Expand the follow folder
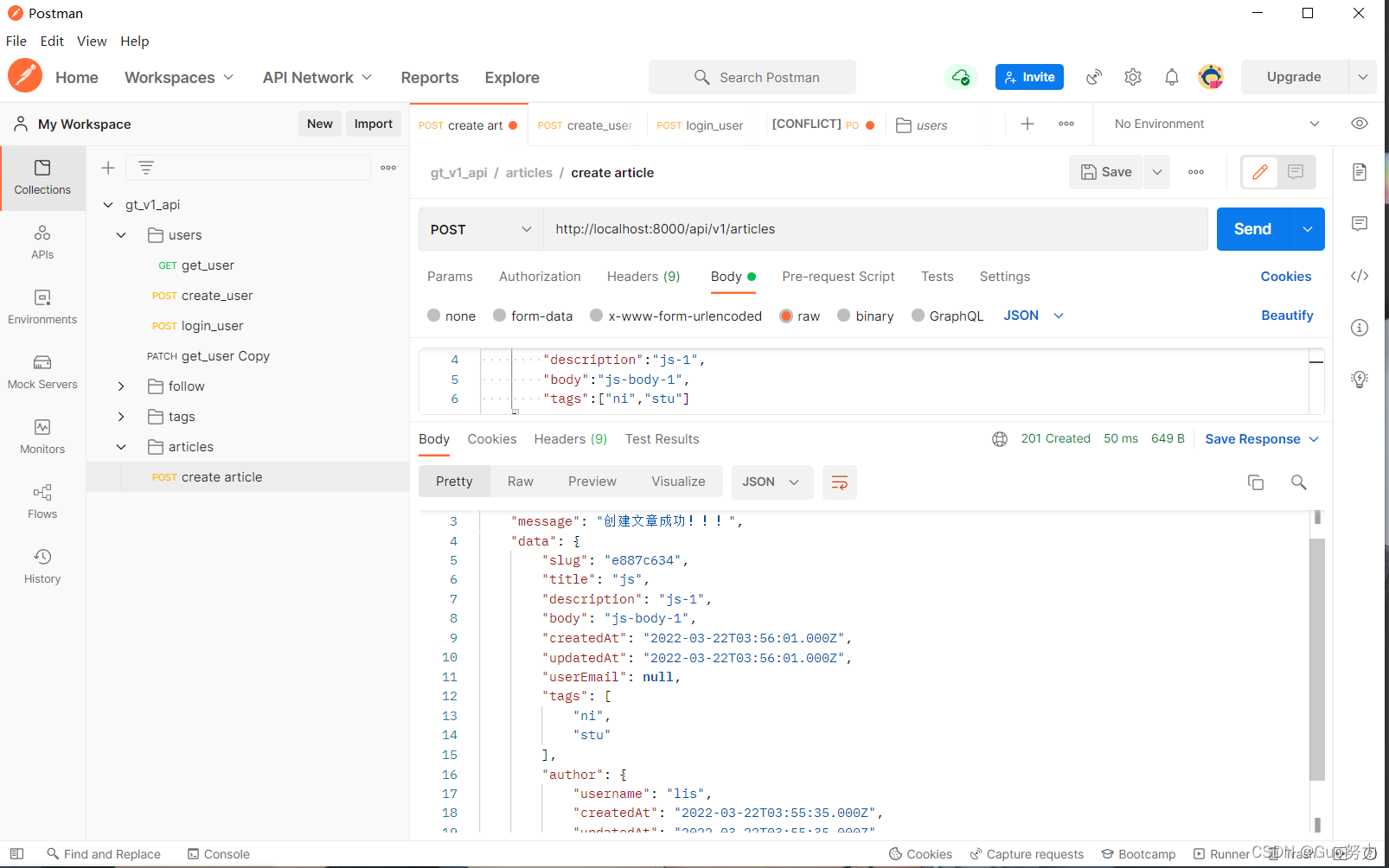1389x868 pixels. 121,386
